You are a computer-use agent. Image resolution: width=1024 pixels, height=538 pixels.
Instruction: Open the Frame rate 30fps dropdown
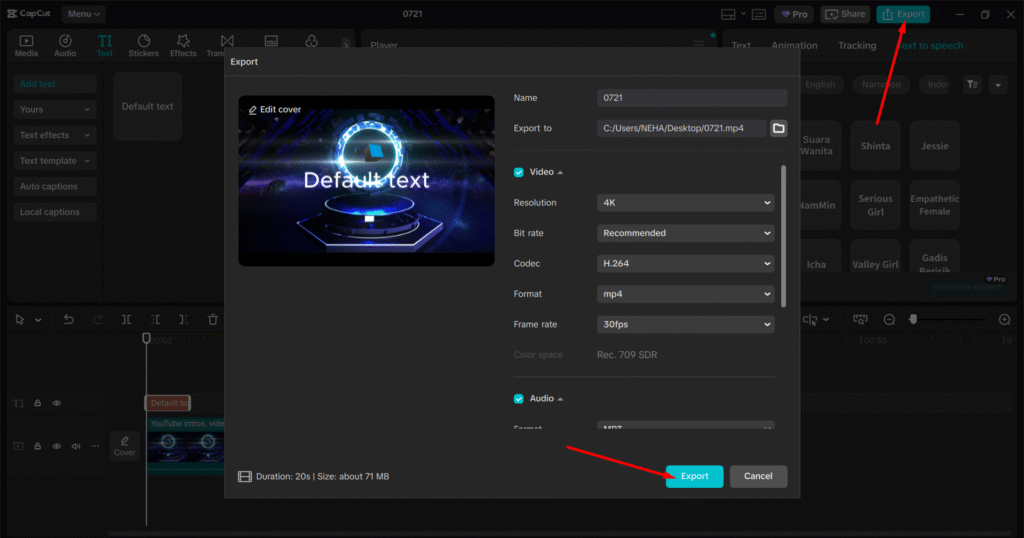[x=687, y=325]
